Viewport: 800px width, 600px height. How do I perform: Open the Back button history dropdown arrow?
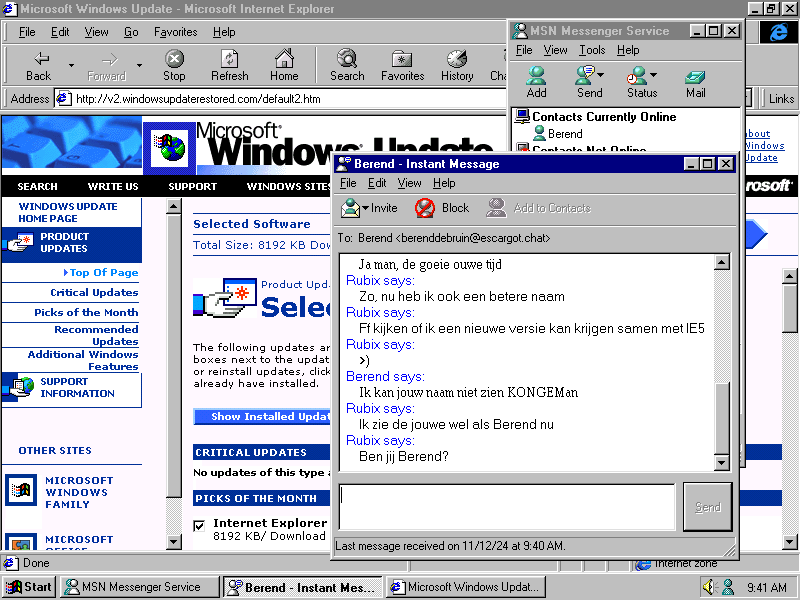tap(71, 65)
